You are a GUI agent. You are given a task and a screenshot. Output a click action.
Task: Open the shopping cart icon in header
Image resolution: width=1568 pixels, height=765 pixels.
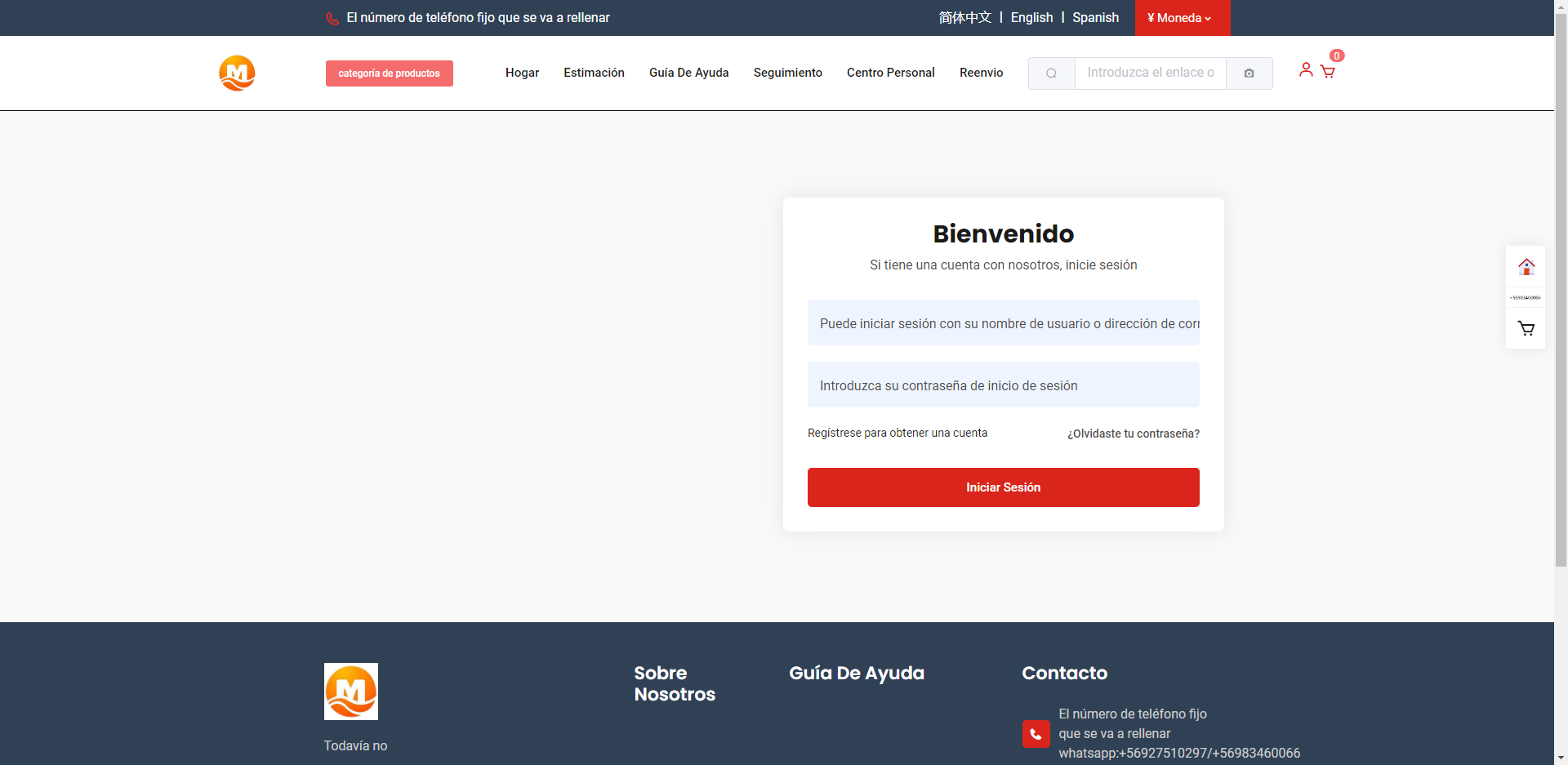tap(1328, 72)
